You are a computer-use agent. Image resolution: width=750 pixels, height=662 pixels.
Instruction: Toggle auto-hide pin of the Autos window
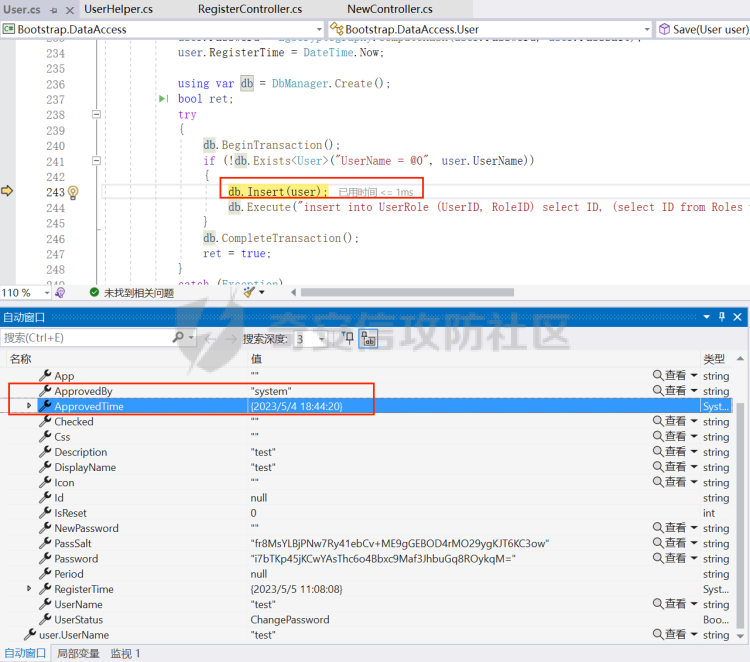[x=722, y=317]
